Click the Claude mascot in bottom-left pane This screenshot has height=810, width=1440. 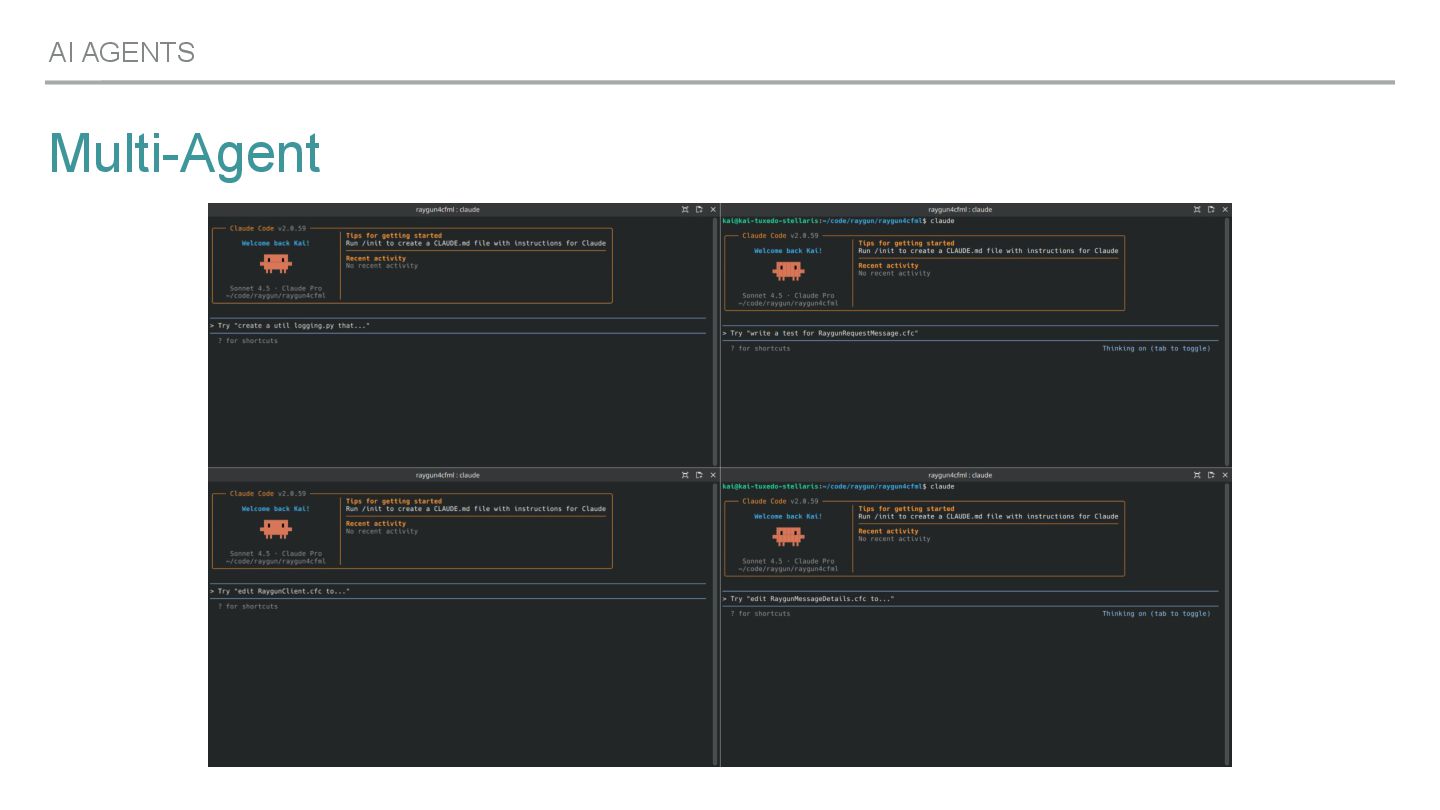click(276, 528)
